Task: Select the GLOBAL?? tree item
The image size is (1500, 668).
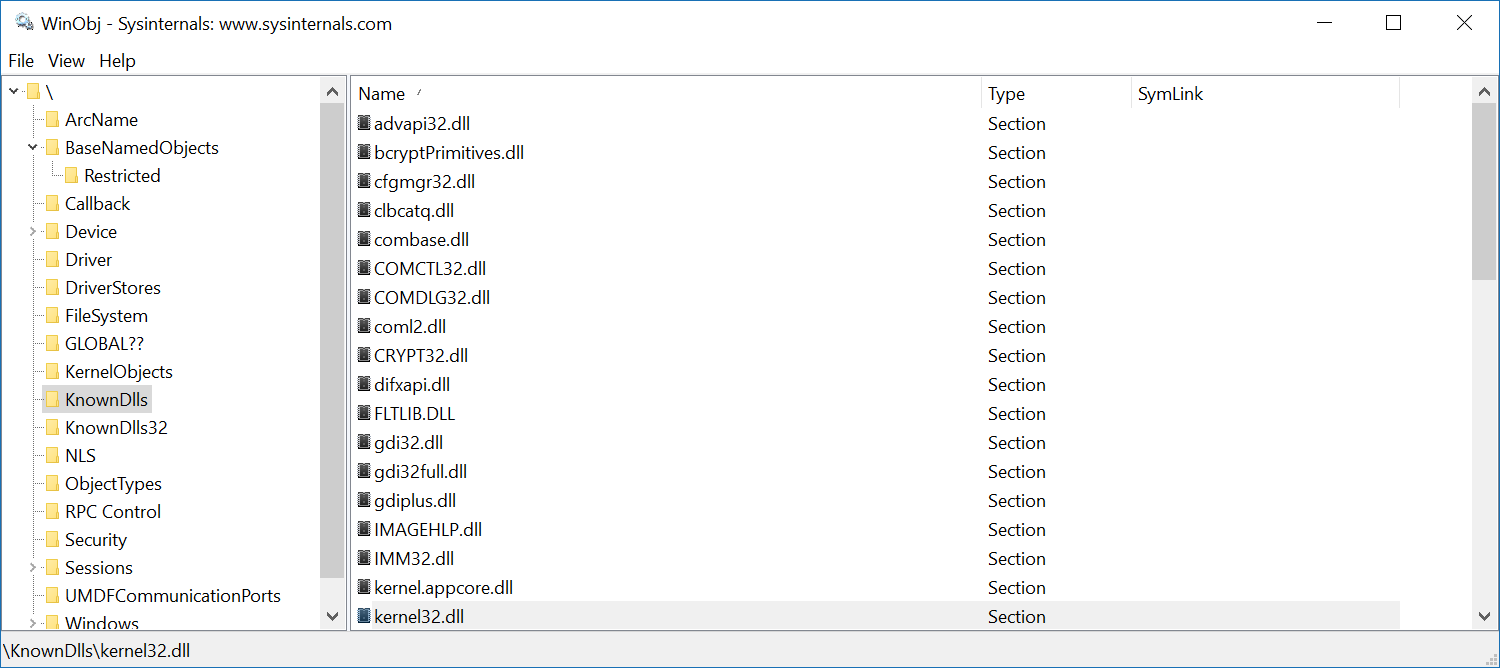Action: (x=104, y=344)
